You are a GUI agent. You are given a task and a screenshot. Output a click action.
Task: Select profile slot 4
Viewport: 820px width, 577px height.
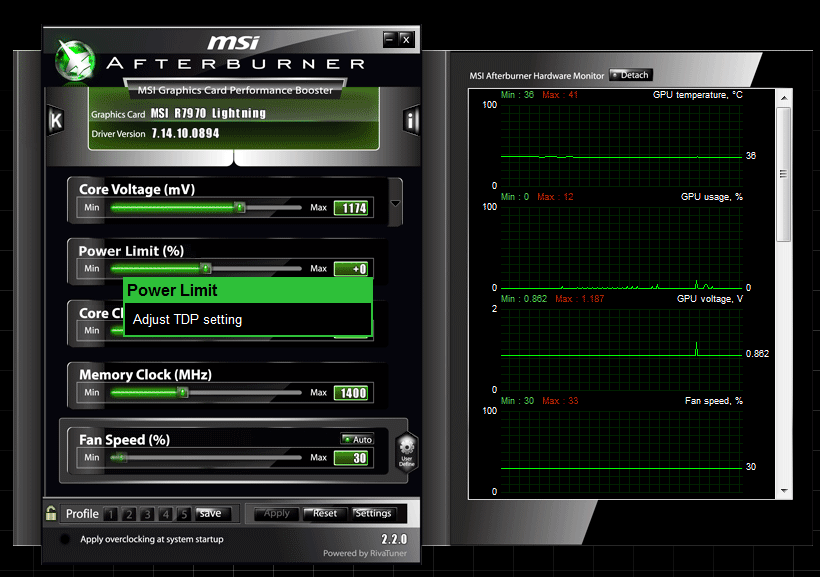[x=165, y=514]
